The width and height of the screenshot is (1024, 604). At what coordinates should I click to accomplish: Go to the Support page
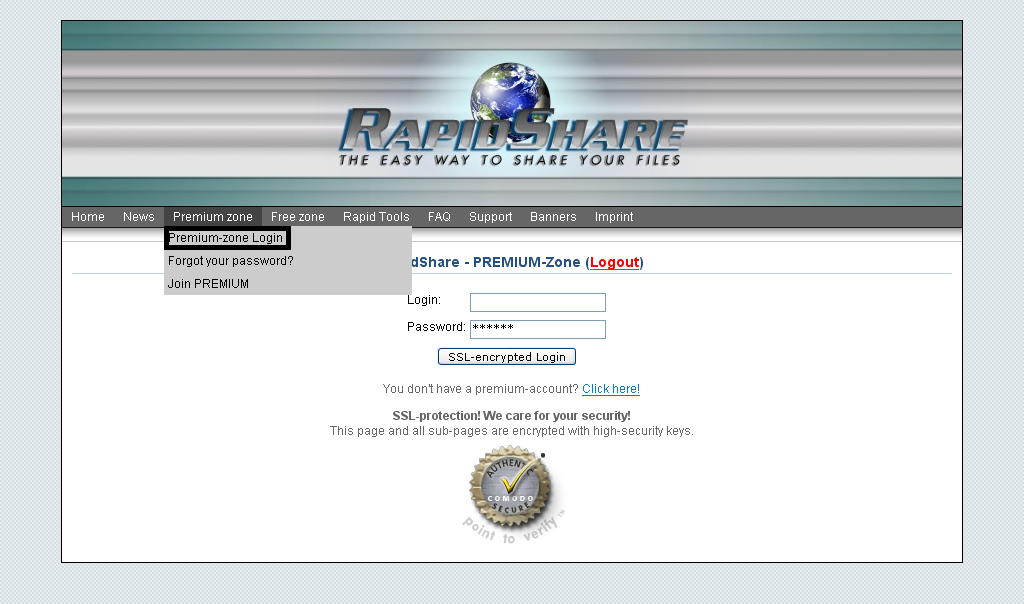[x=490, y=217]
